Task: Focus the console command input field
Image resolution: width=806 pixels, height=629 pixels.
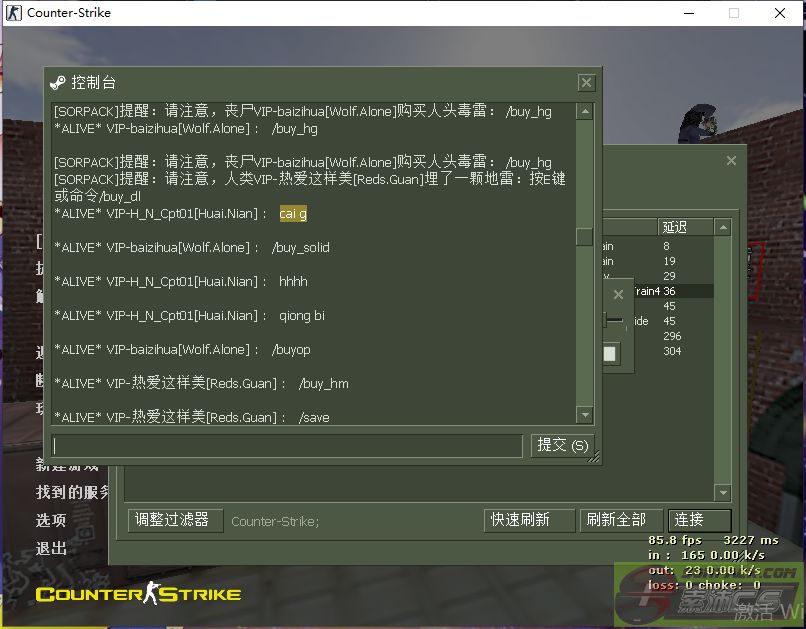Action: pos(287,446)
